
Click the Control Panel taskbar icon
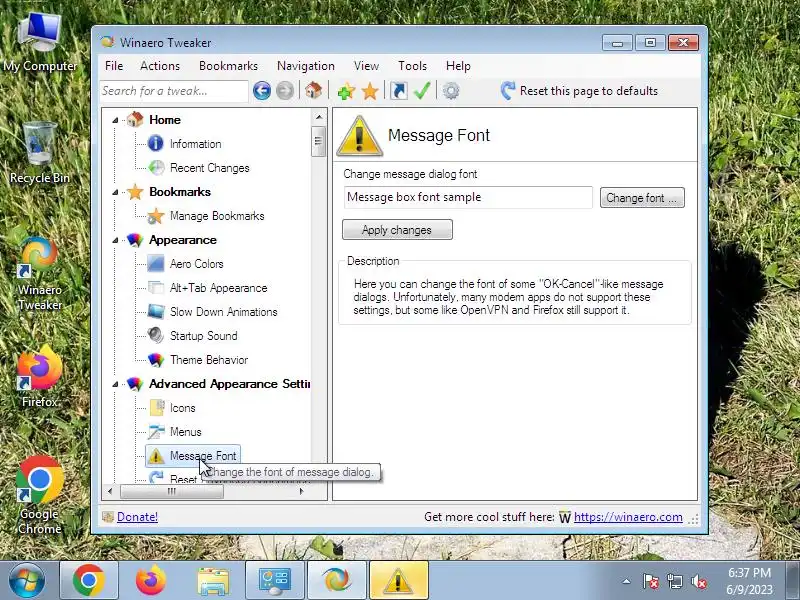(x=275, y=580)
